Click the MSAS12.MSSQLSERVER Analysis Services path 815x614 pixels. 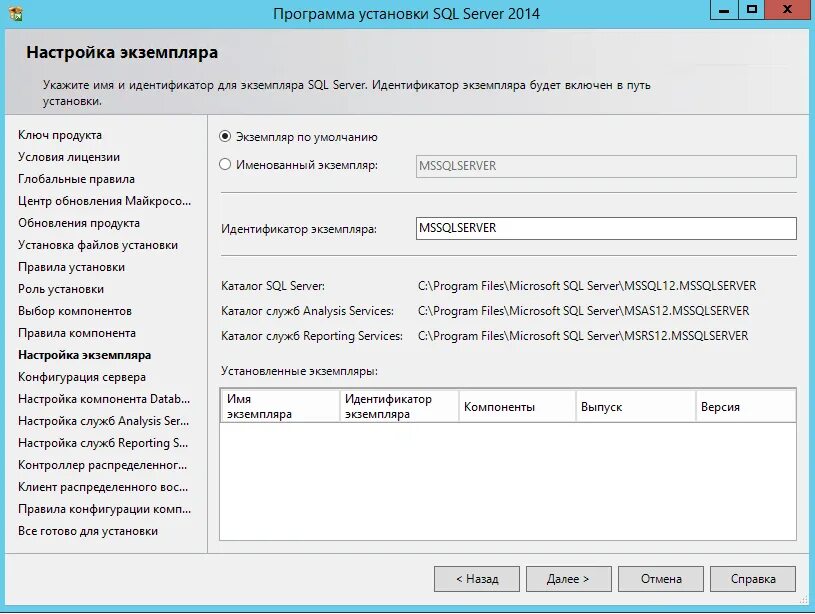[x=583, y=311]
